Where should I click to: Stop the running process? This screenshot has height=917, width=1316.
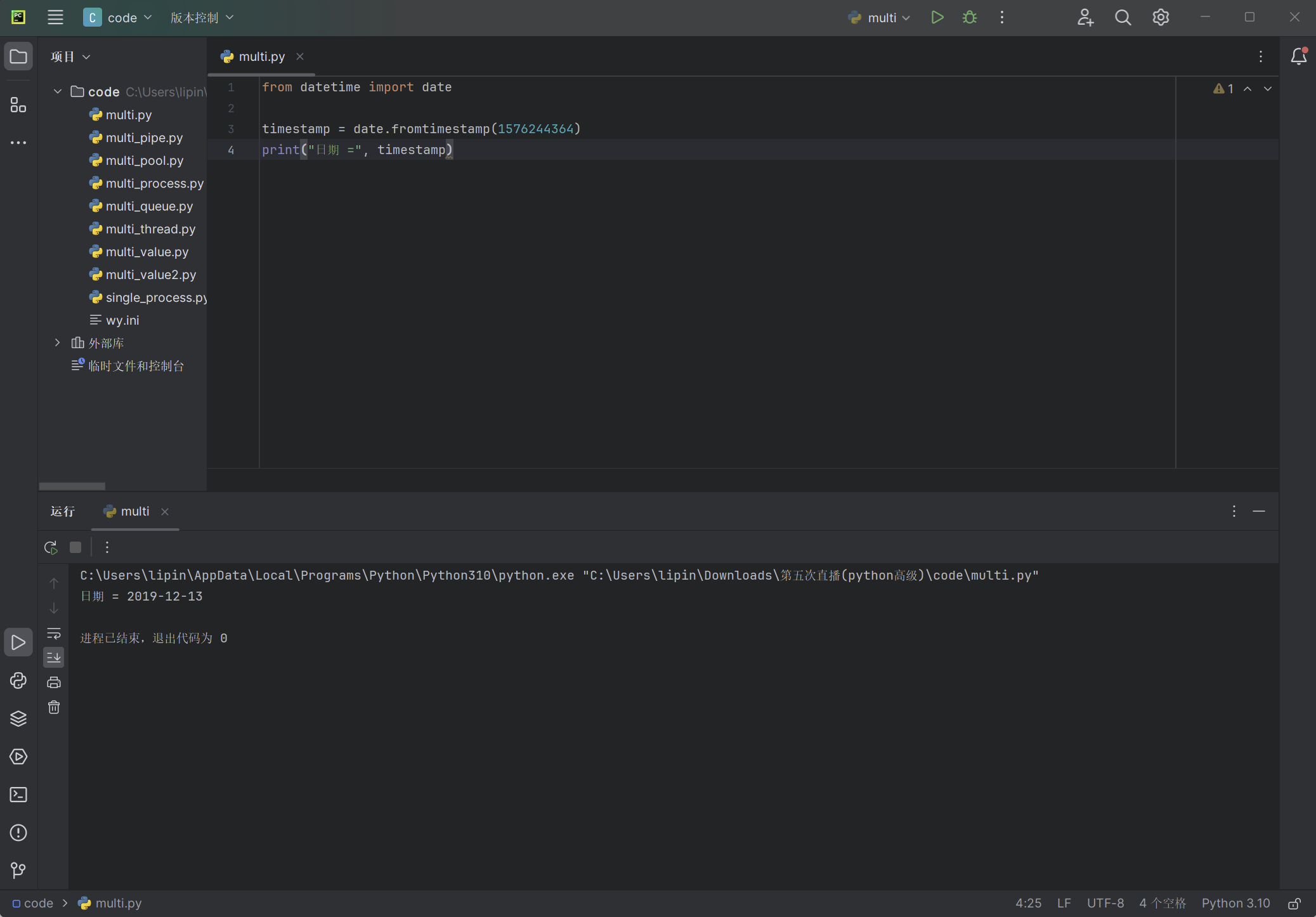75,547
